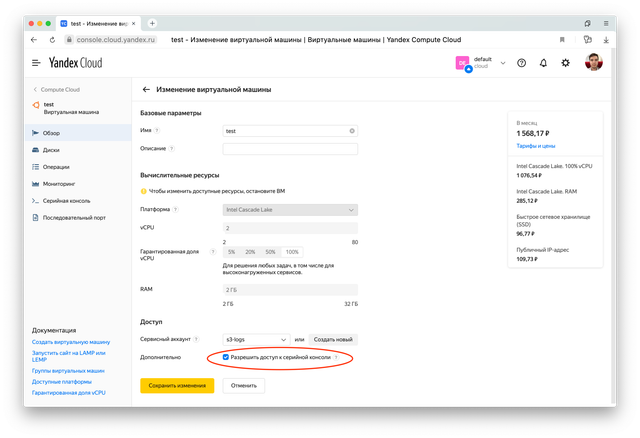Expand the Сервисный аккаунт s3-logs dropdown

click(x=254, y=339)
